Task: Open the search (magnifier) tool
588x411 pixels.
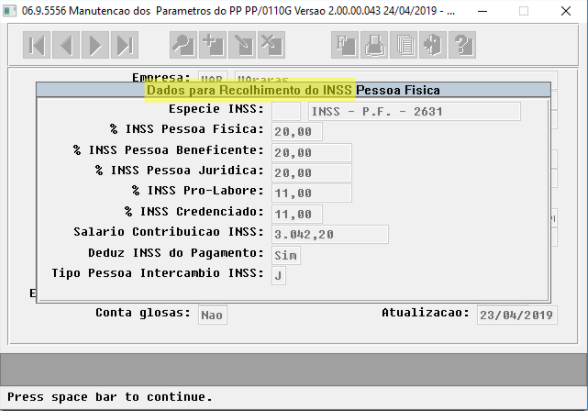Action: click(x=183, y=45)
